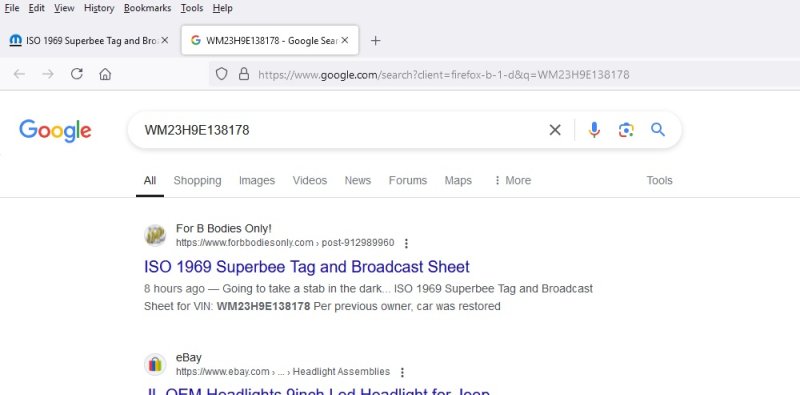Screen dimensions: 800x395
Task: Click the forbbodiesonly.com result URL
Action: click(285, 243)
